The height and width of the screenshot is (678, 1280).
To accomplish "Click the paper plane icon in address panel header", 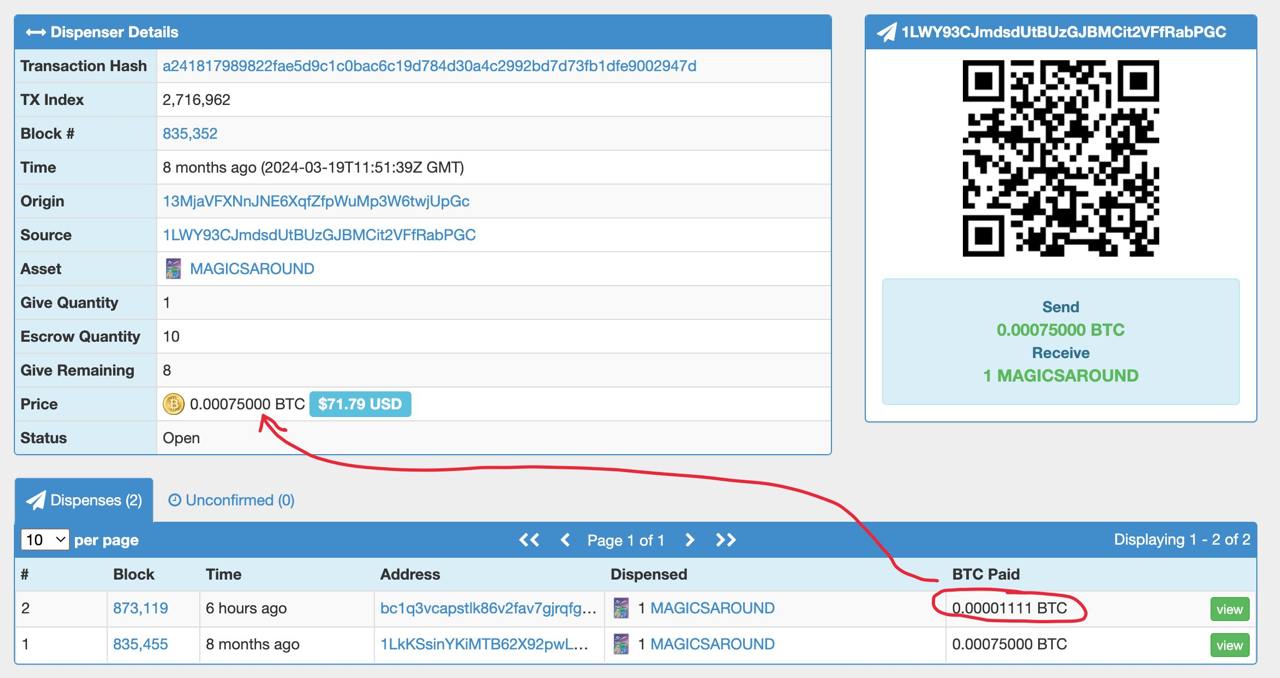I will click(x=886, y=32).
